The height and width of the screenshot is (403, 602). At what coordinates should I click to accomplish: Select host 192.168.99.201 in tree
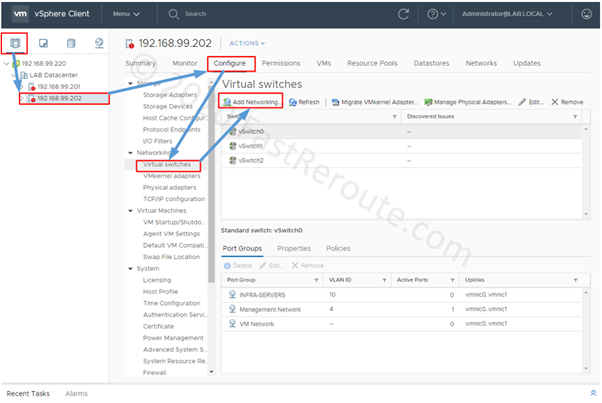[59, 87]
